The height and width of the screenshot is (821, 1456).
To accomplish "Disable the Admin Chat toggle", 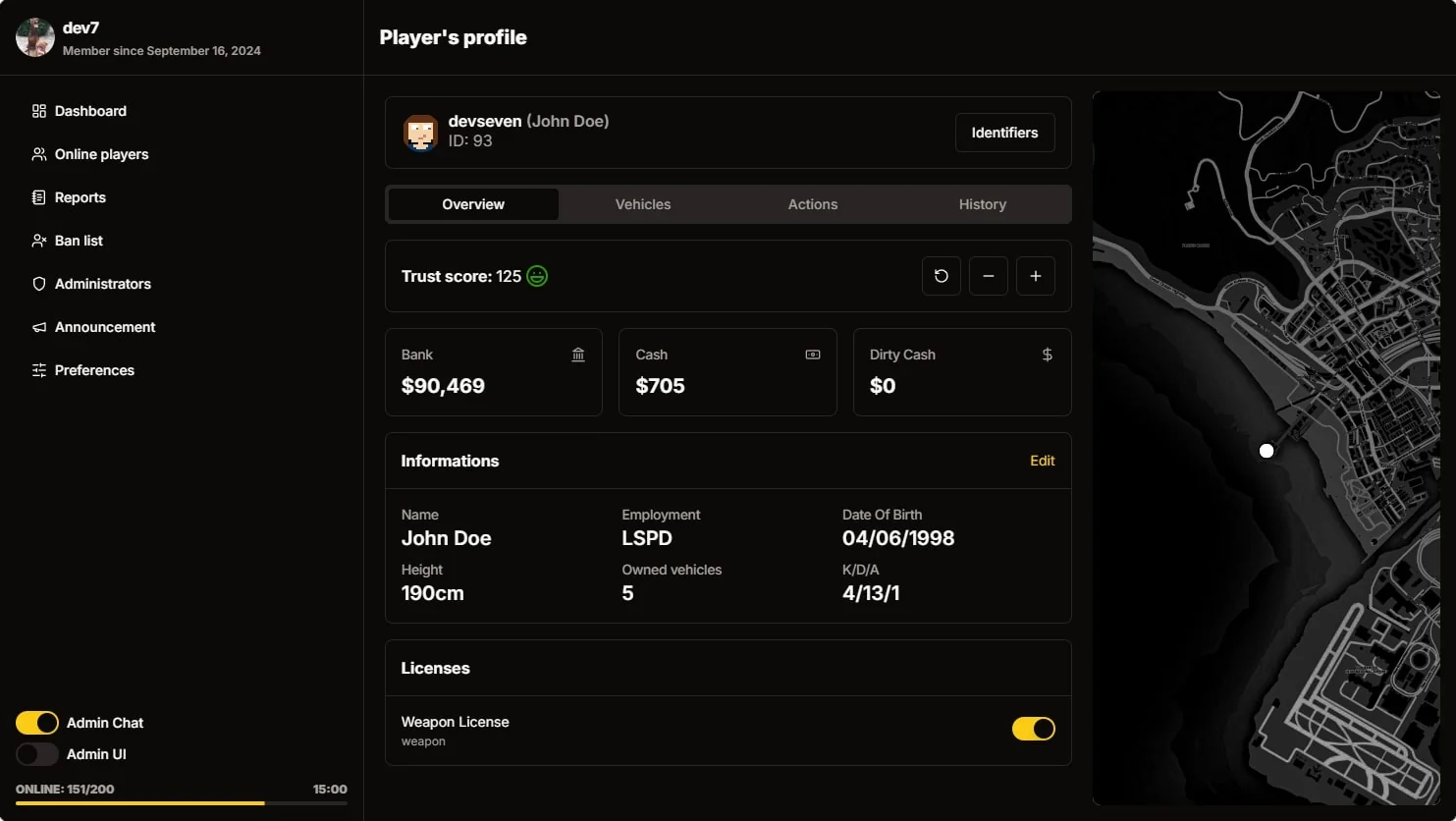I will pyautogui.click(x=36, y=723).
